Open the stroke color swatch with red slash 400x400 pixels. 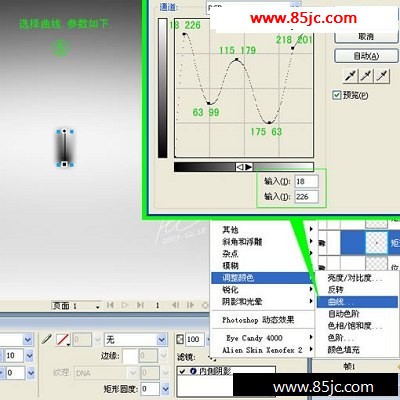[63, 340]
